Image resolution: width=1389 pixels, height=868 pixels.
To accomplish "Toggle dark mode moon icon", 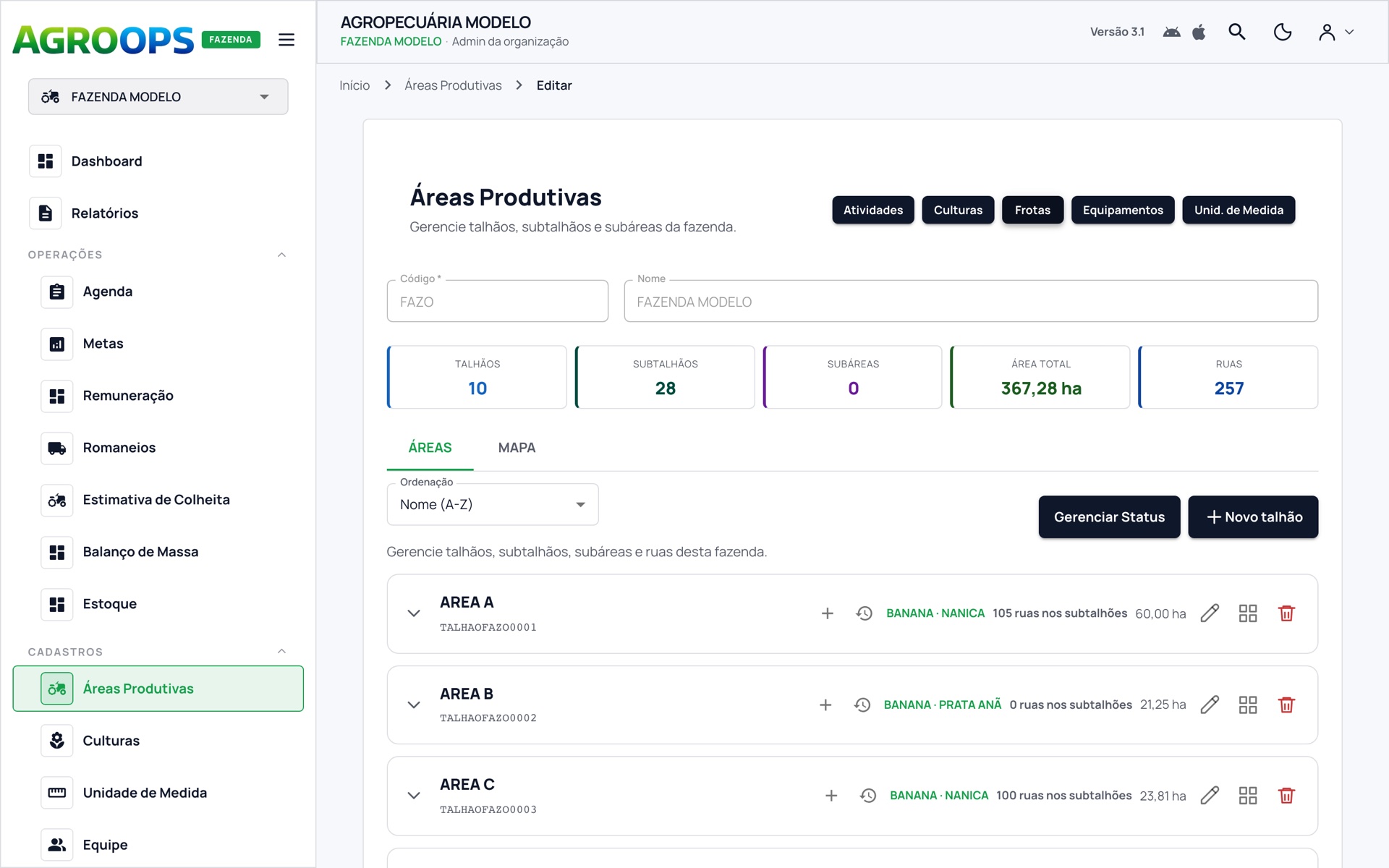I will point(1282,32).
